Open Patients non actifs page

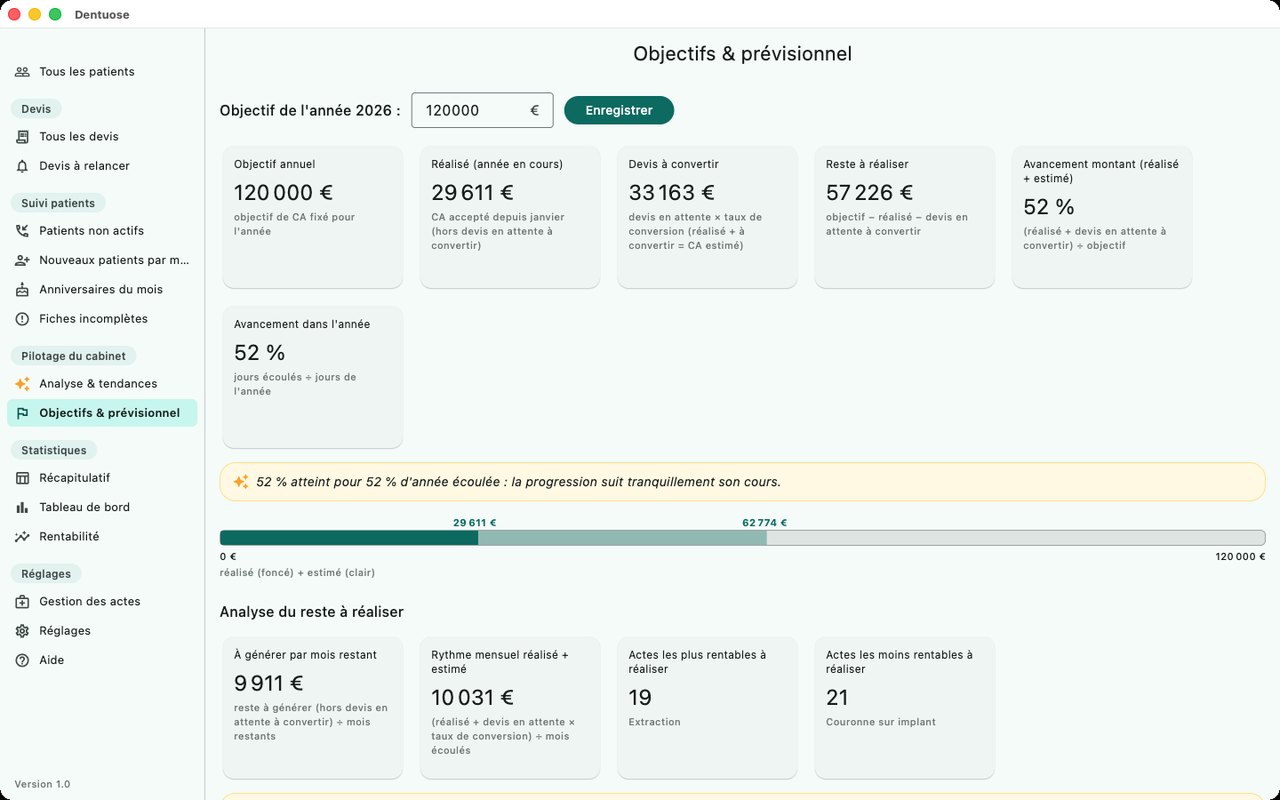coord(102,231)
